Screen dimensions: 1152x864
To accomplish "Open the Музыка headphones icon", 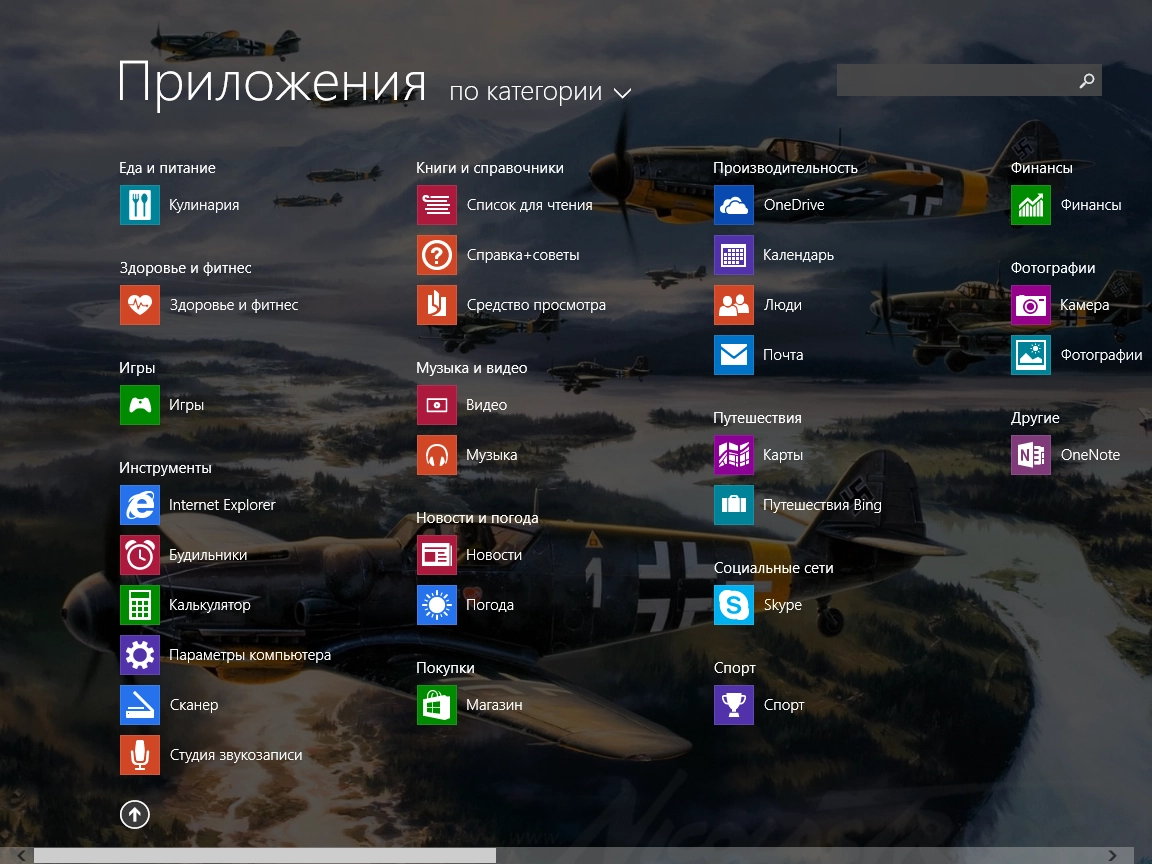I will click(x=437, y=455).
